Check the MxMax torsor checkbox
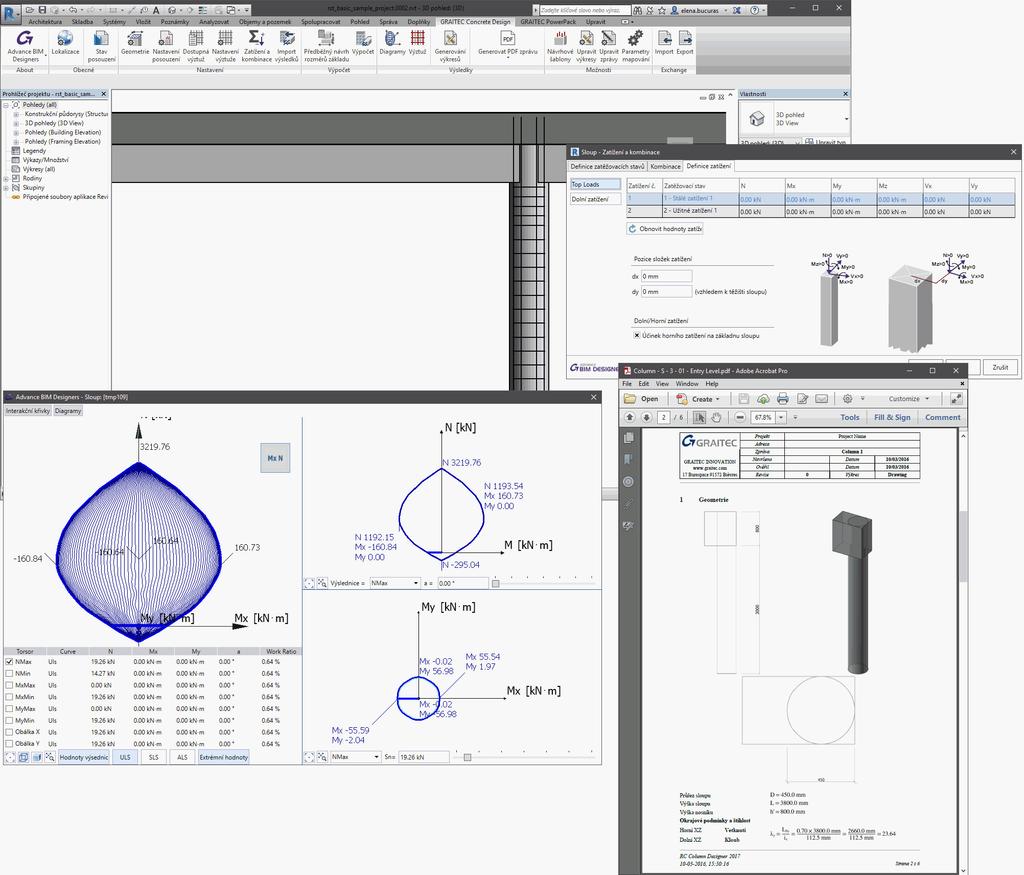Screen dimensions: 1024x875 point(9,685)
